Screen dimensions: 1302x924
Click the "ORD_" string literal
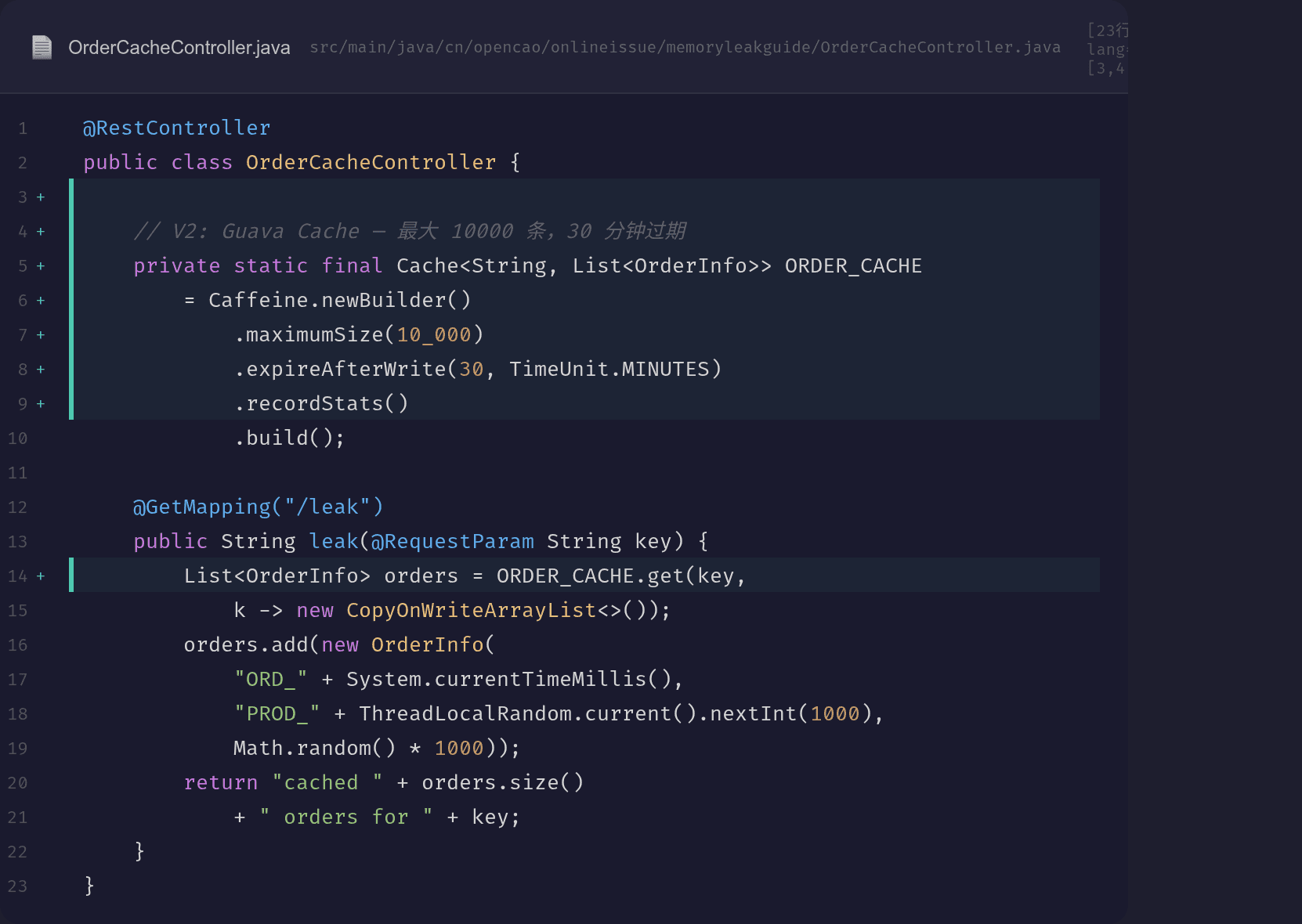(271, 679)
